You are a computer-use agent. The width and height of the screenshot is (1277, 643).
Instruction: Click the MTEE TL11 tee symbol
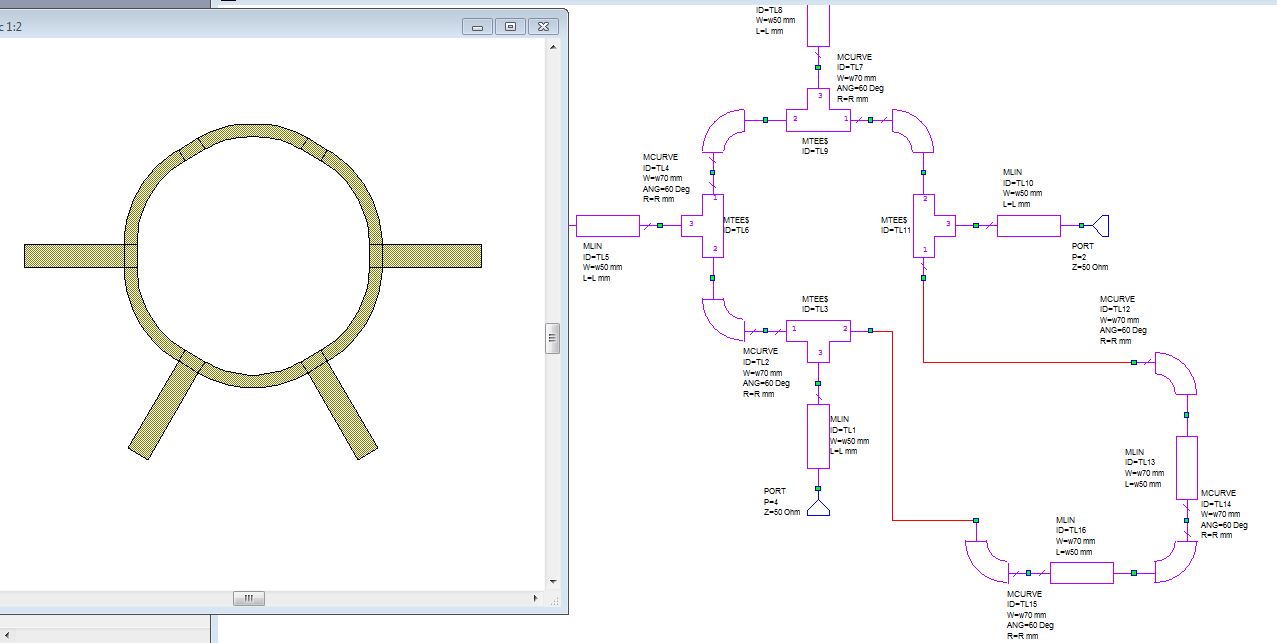[x=923, y=225]
